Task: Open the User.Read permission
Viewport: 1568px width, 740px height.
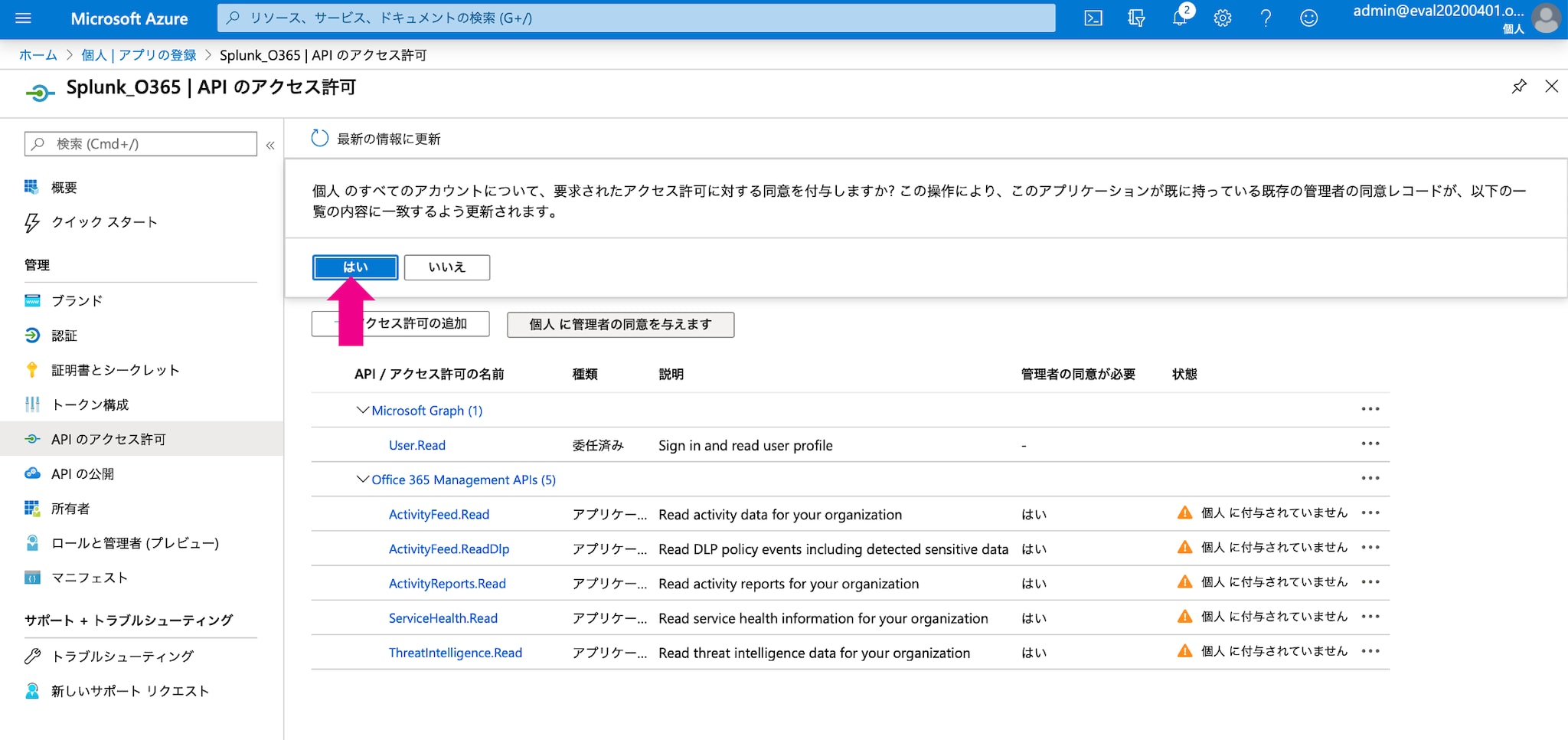Action: tap(417, 445)
